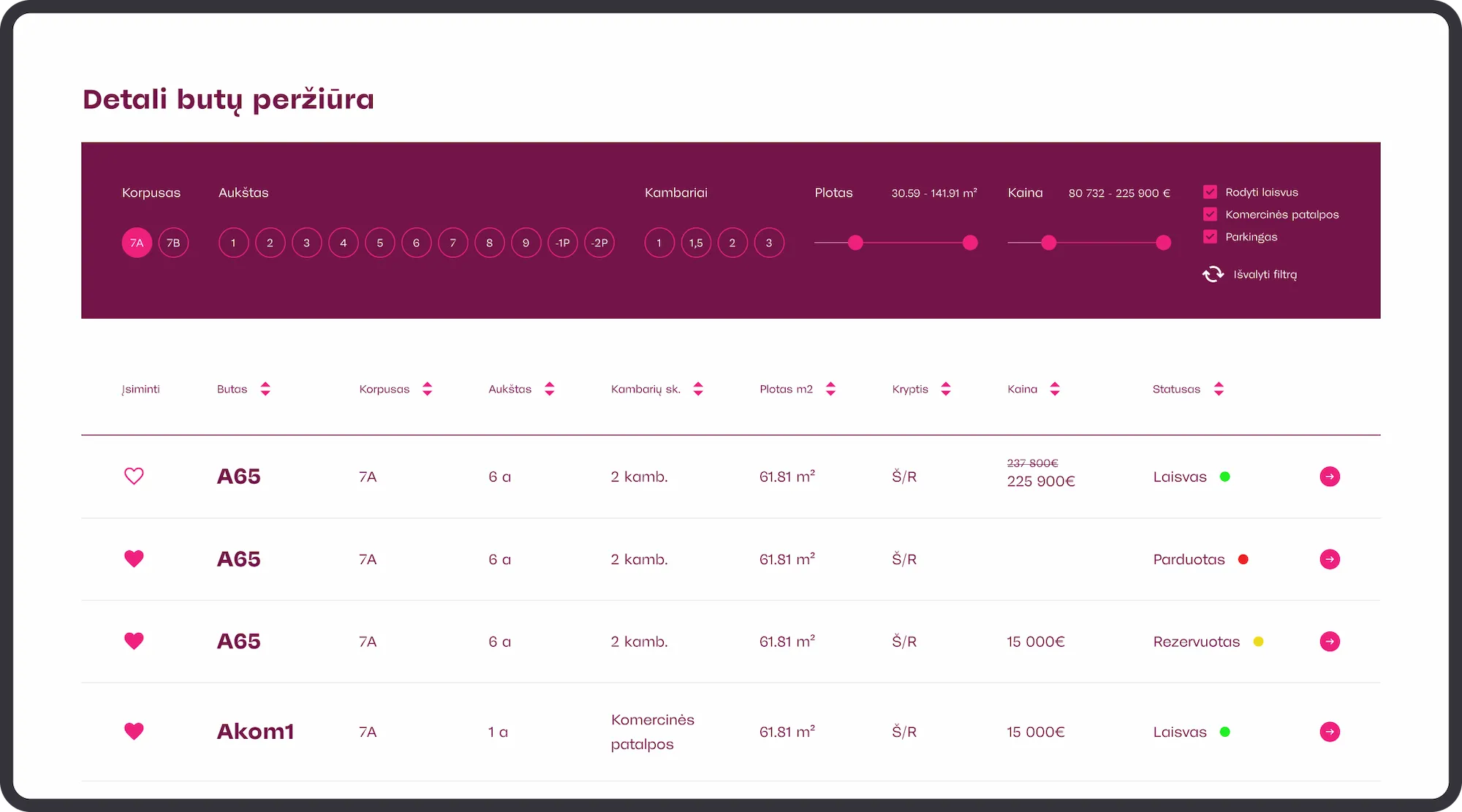This screenshot has width=1462, height=812.
Task: Click the refresh icon next to Išvalyti filtrą
Action: pos(1213,274)
